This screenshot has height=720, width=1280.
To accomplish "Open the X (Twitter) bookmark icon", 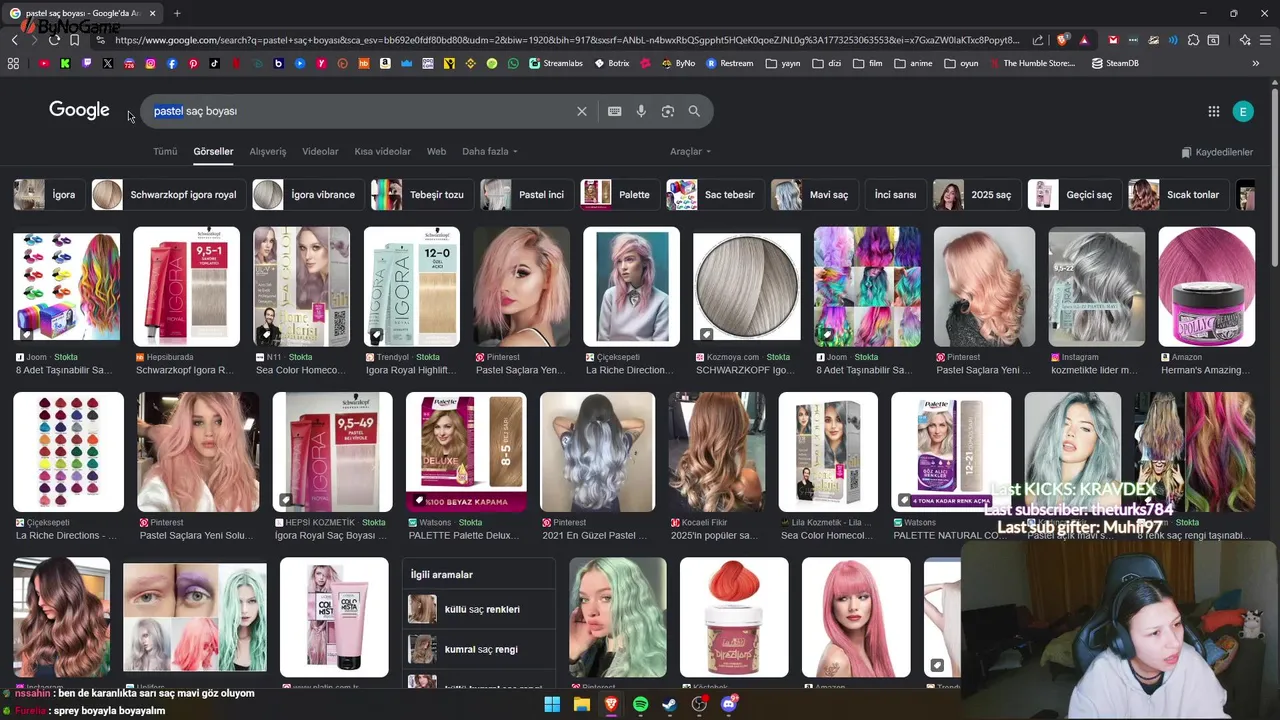I will click(108, 63).
